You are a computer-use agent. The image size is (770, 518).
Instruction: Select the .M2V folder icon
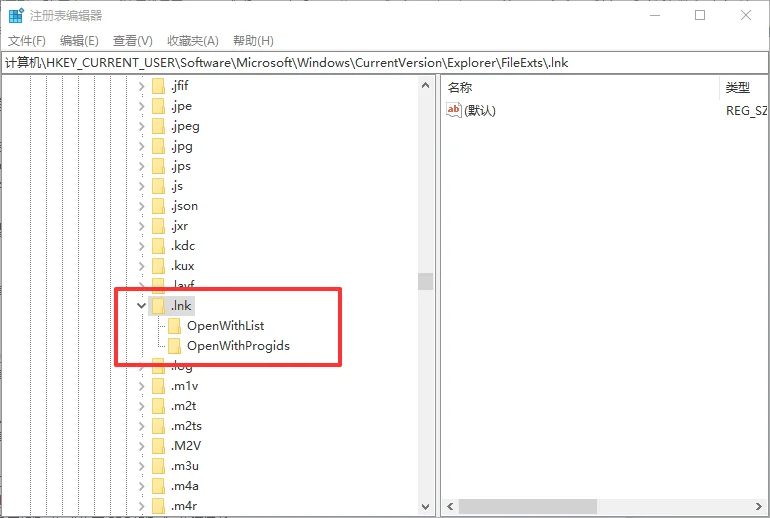(x=158, y=446)
